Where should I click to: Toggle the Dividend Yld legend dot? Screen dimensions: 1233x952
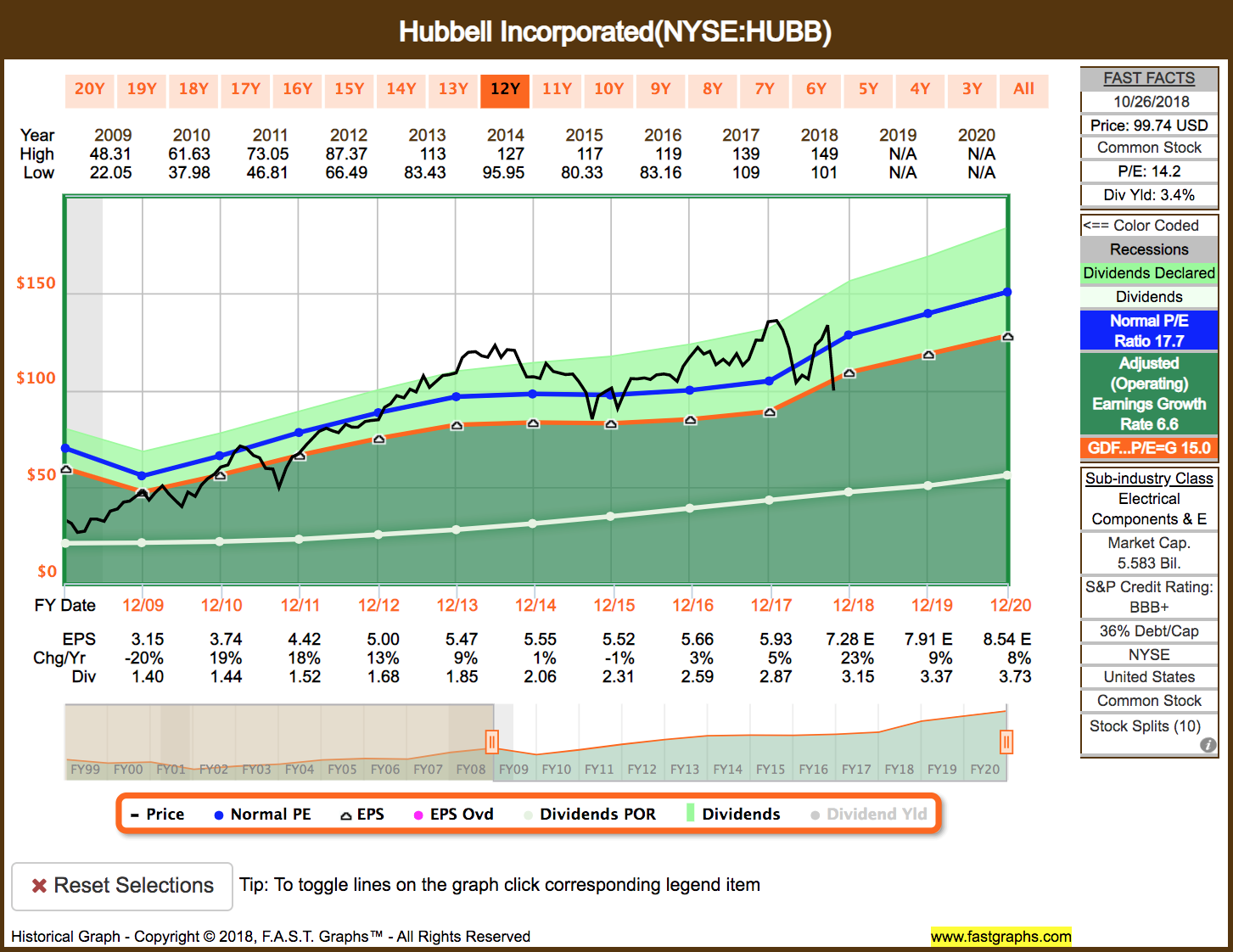[815, 814]
